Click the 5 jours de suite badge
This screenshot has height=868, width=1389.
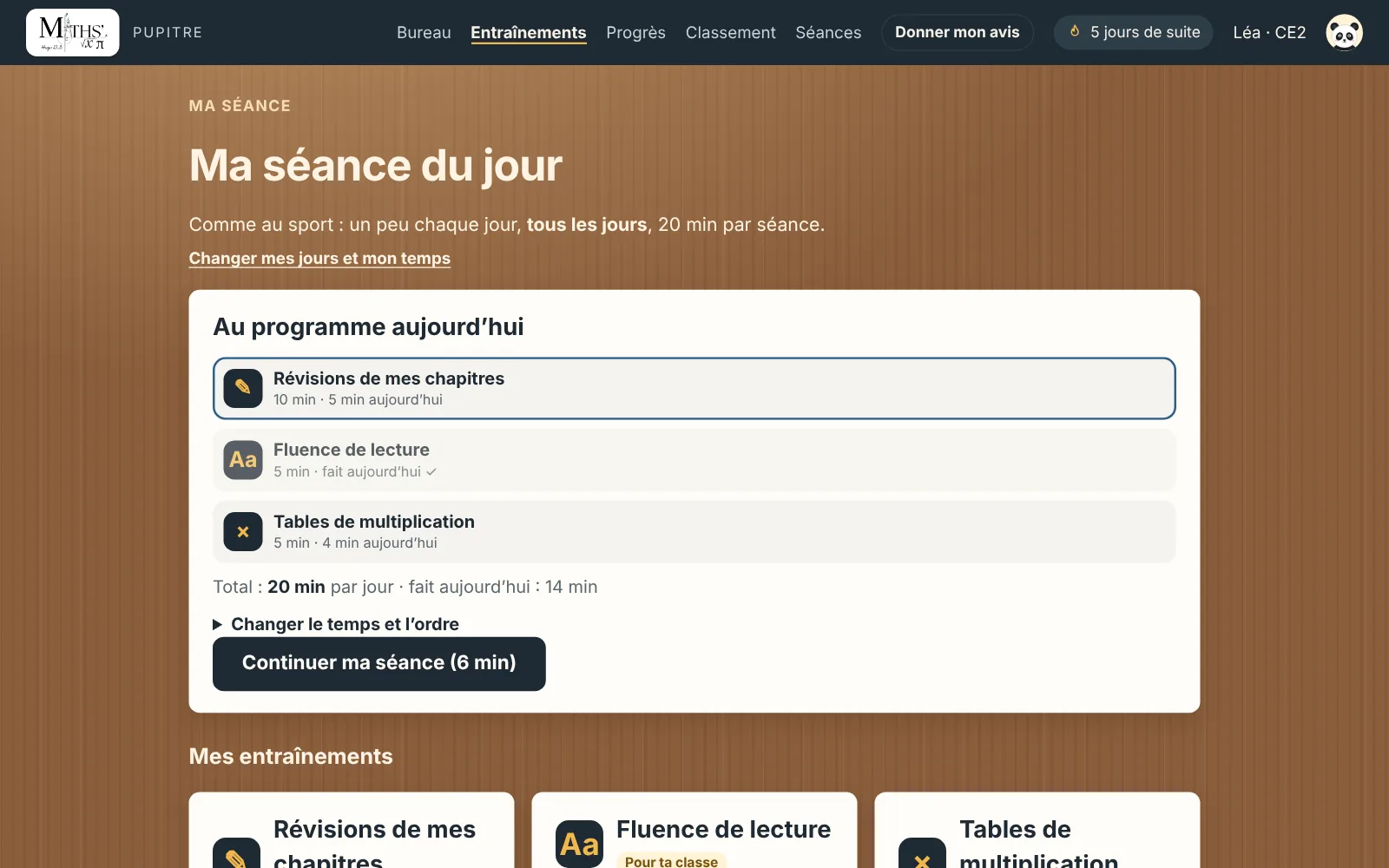click(1133, 32)
